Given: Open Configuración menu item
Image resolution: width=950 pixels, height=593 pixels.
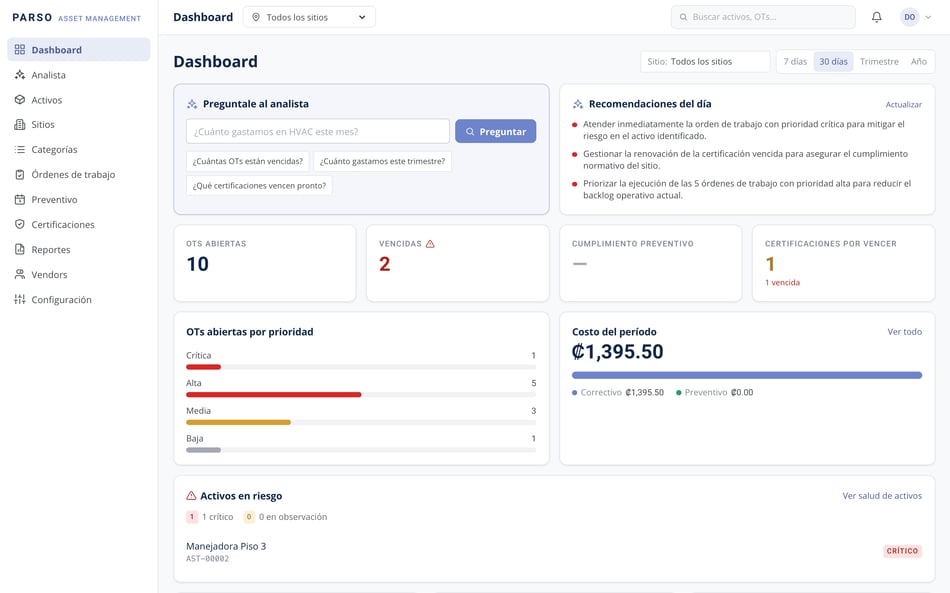Looking at the screenshot, I should [79, 299].
